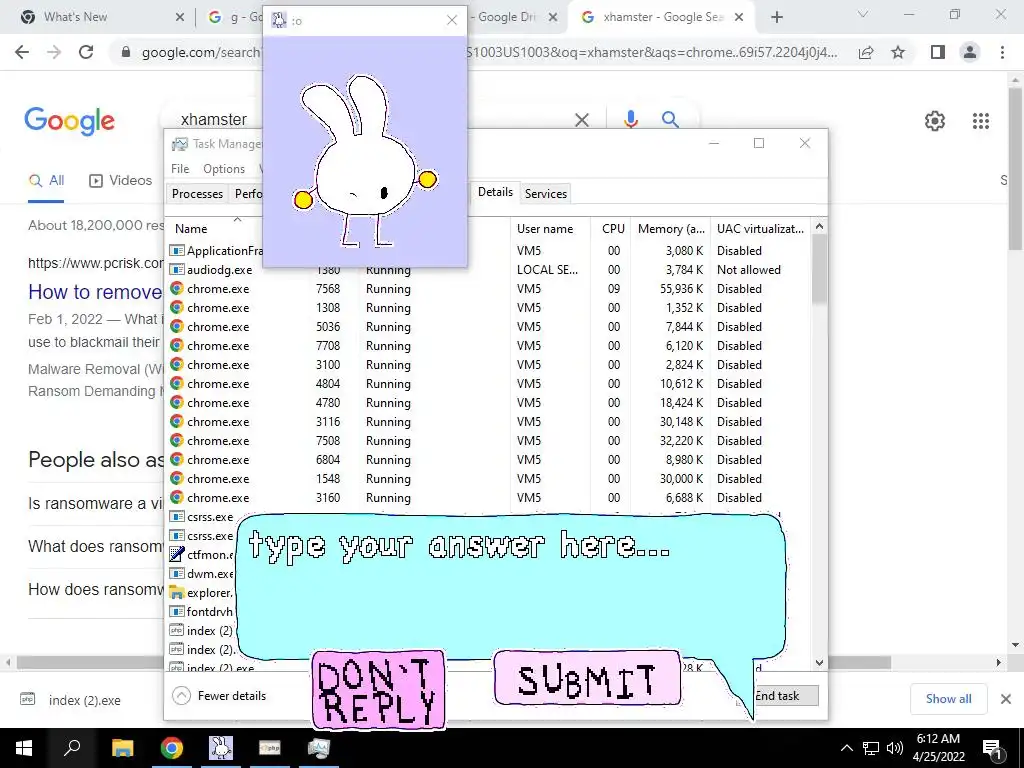Clear the Google search box

[582, 120]
